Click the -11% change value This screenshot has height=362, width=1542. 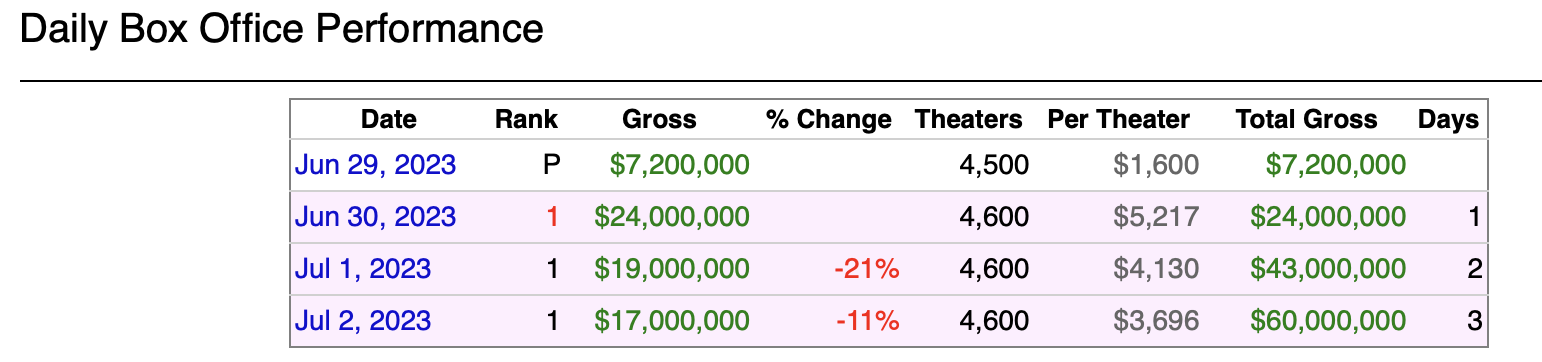click(x=866, y=320)
